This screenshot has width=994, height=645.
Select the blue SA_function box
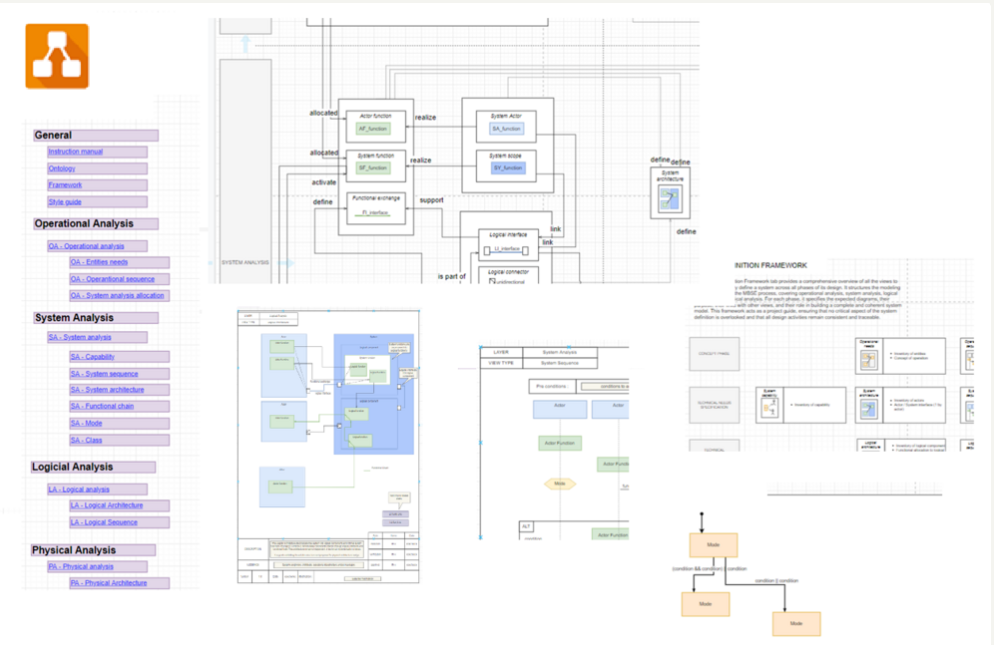[x=507, y=129]
